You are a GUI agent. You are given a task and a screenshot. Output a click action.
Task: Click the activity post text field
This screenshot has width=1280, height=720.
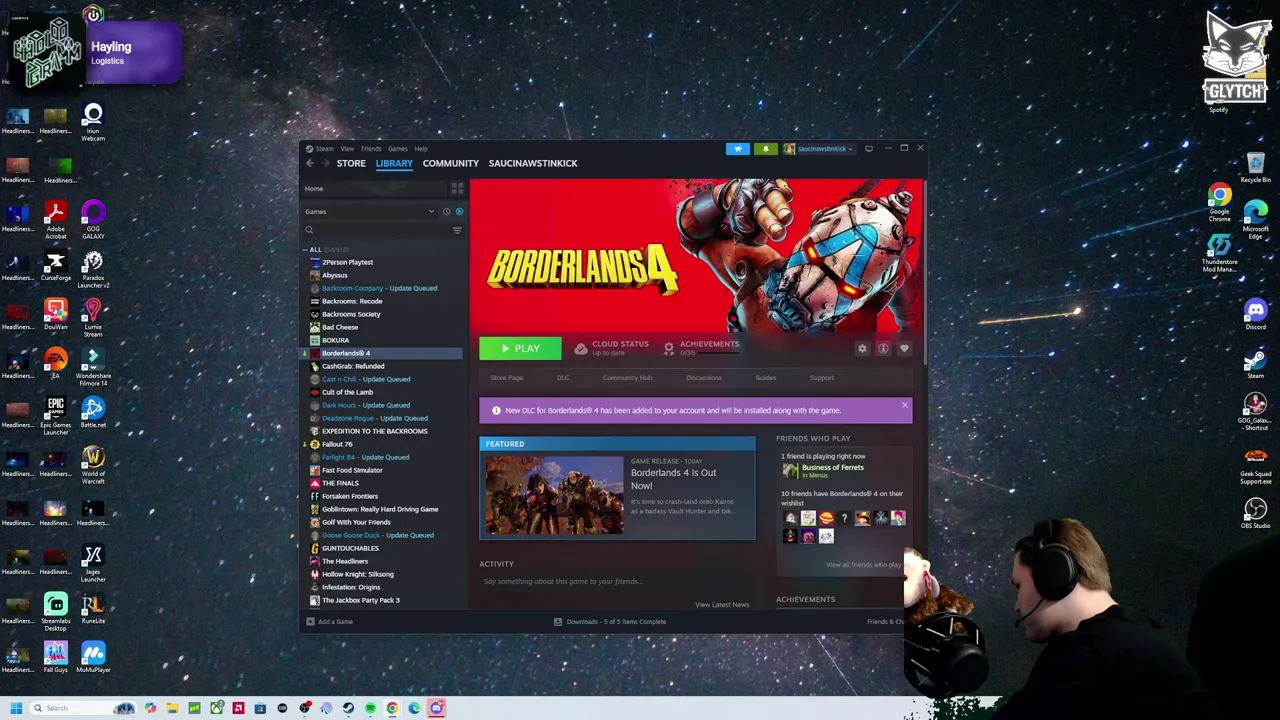coord(618,581)
